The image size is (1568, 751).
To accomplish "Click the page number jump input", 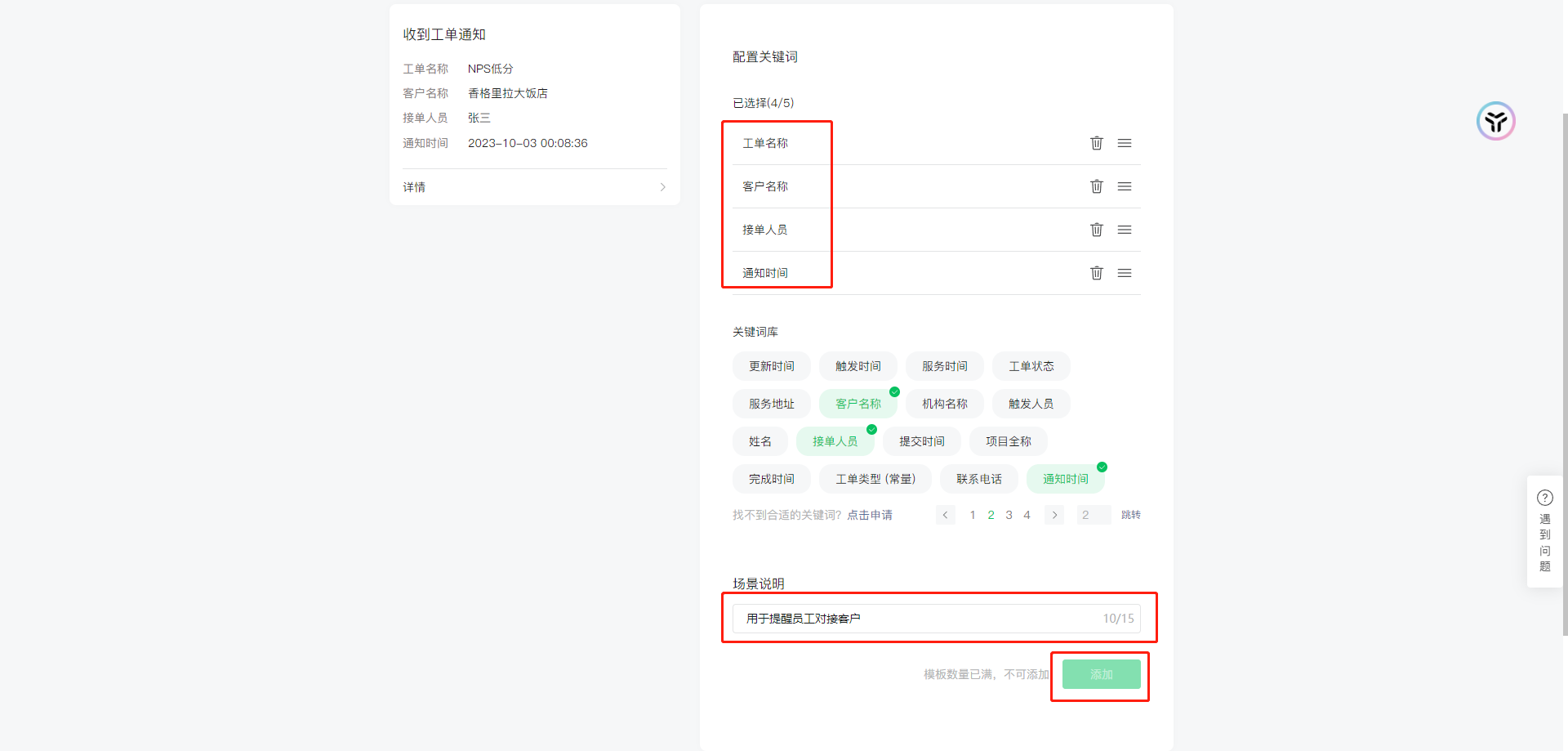I will pyautogui.click(x=1094, y=515).
